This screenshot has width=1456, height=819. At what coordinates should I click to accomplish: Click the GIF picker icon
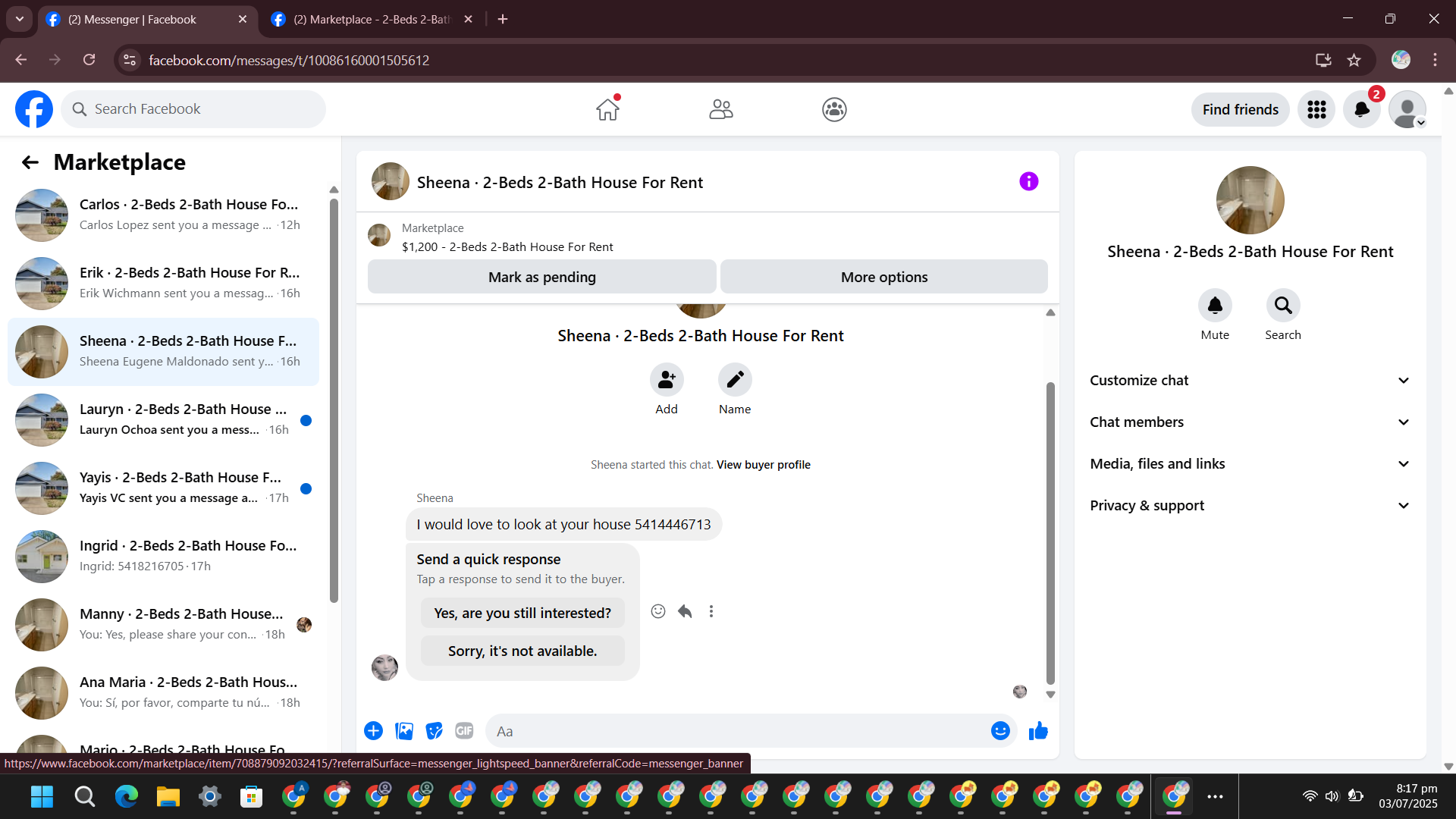[464, 730]
